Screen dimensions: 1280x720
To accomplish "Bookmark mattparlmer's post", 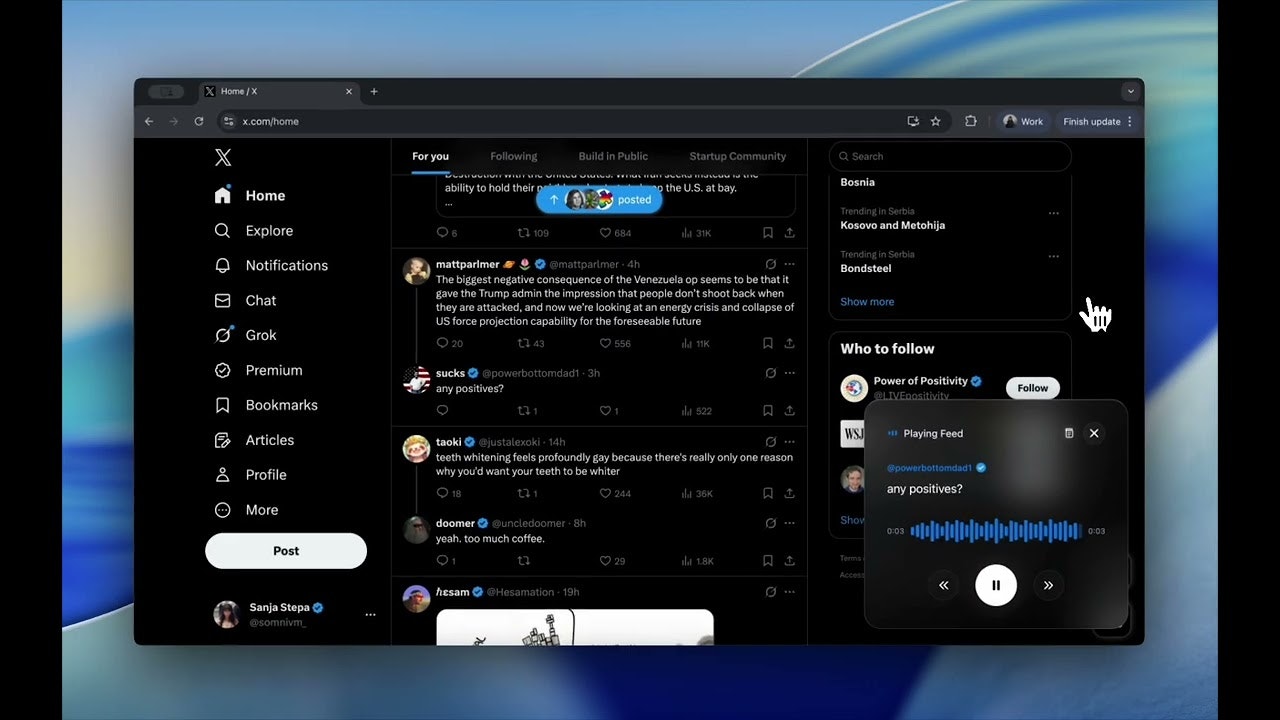I will point(768,344).
